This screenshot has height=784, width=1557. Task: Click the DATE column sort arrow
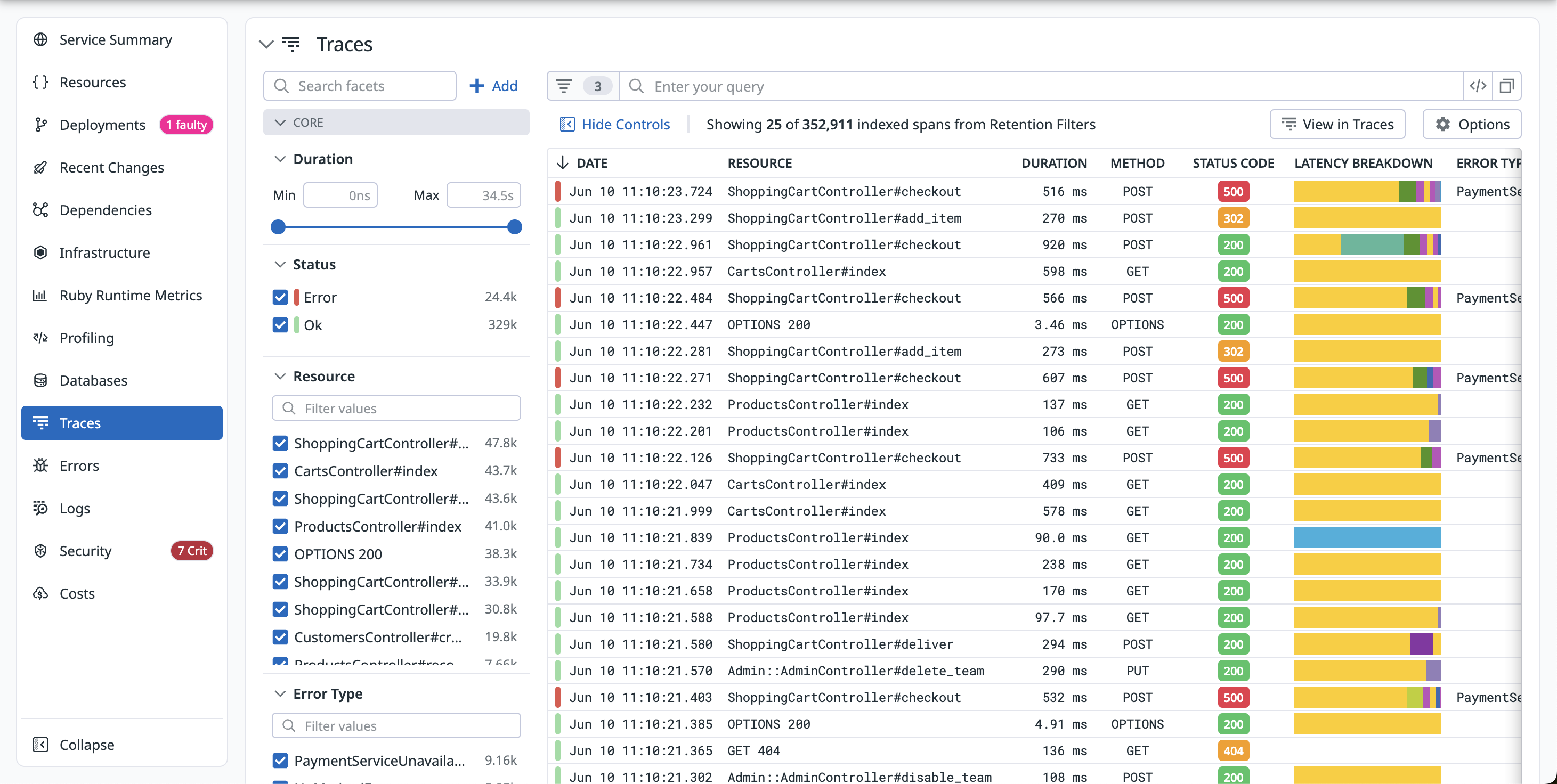[563, 163]
